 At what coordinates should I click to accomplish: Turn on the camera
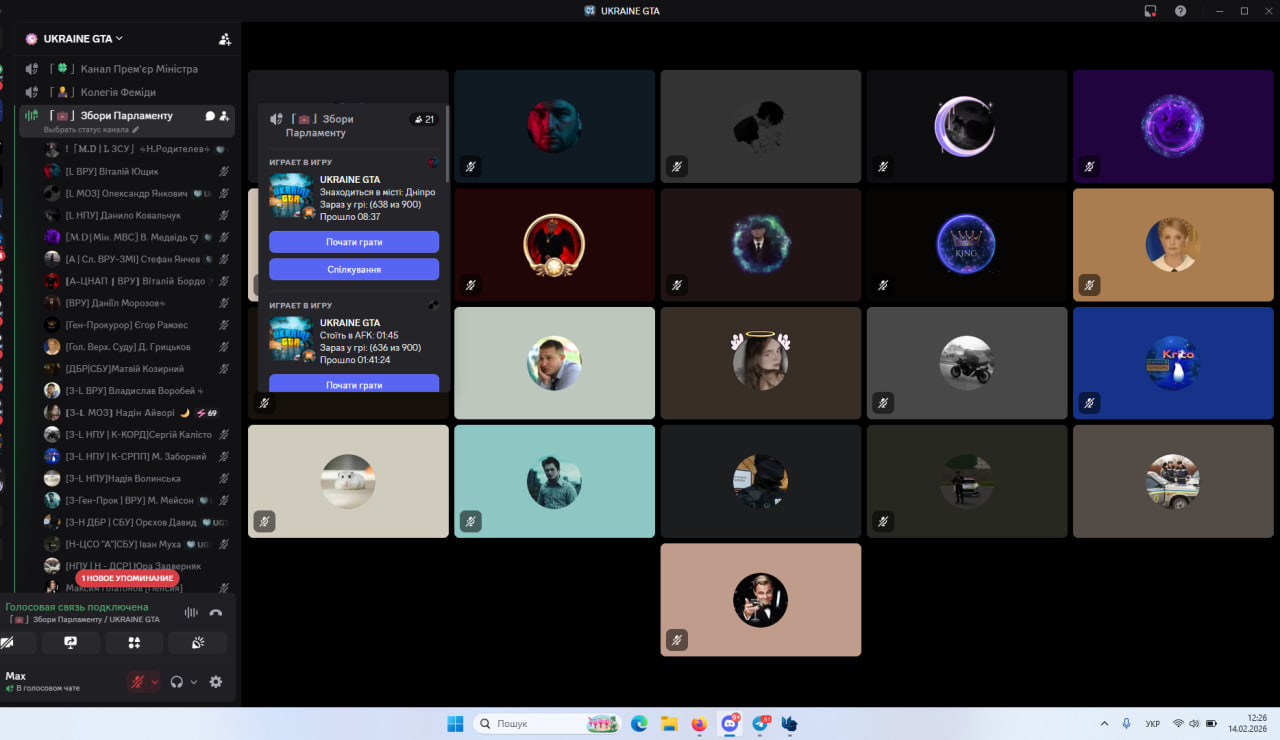[9, 643]
